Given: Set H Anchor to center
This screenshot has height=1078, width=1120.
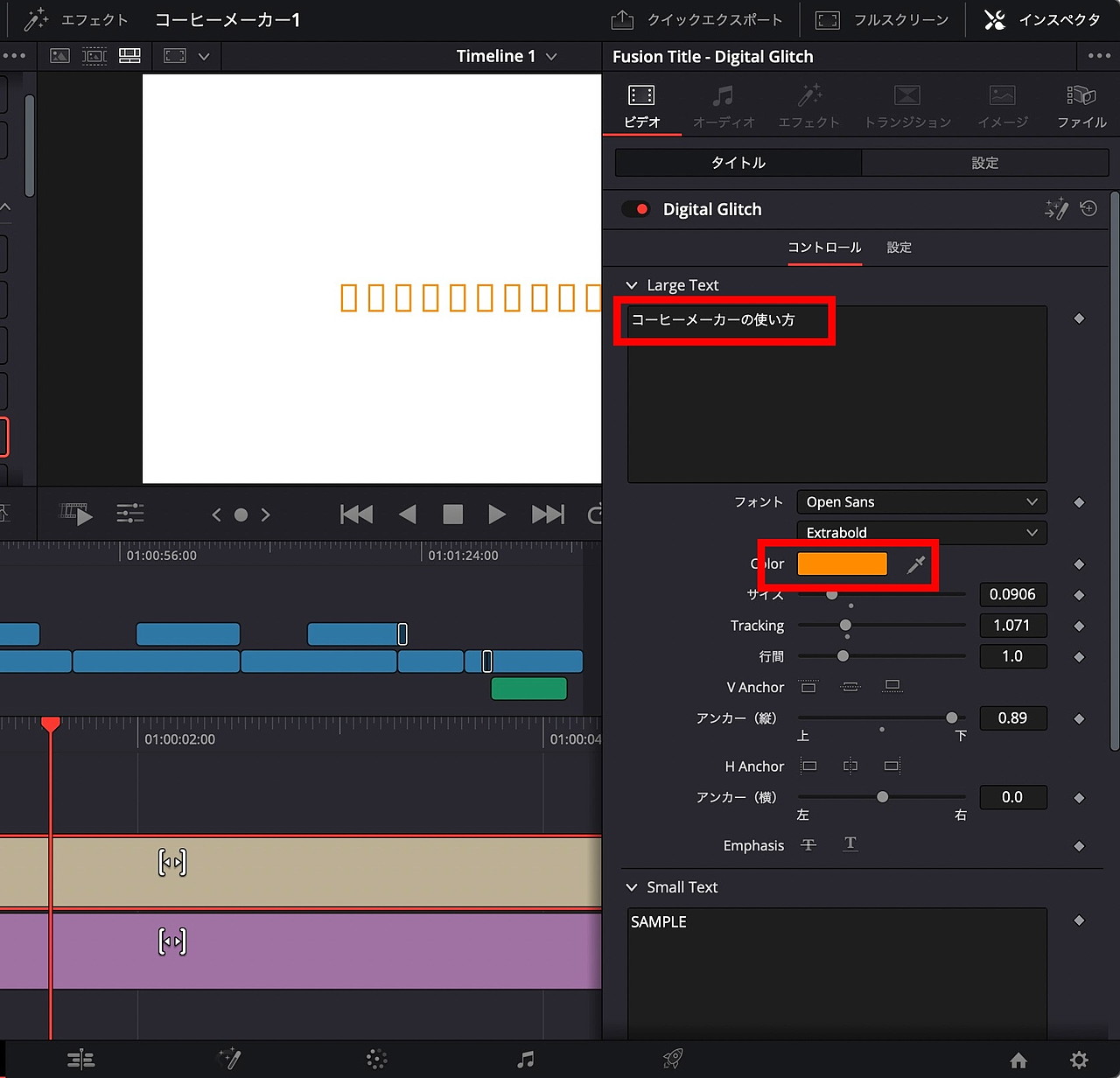Looking at the screenshot, I should [x=850, y=766].
